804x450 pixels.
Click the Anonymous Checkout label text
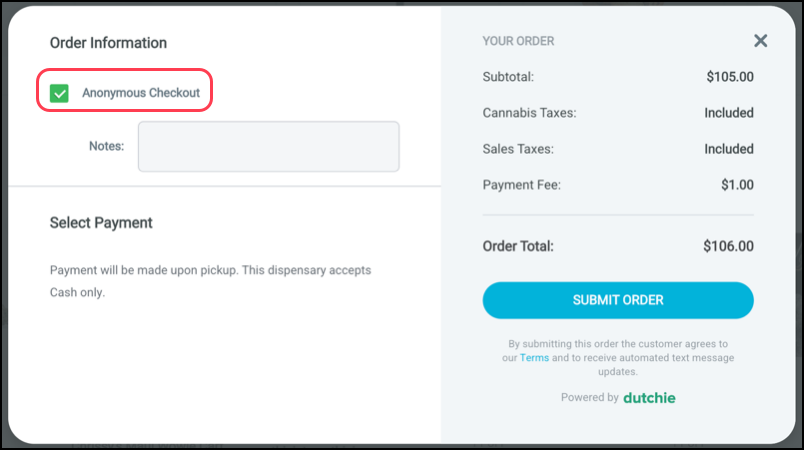click(x=141, y=93)
